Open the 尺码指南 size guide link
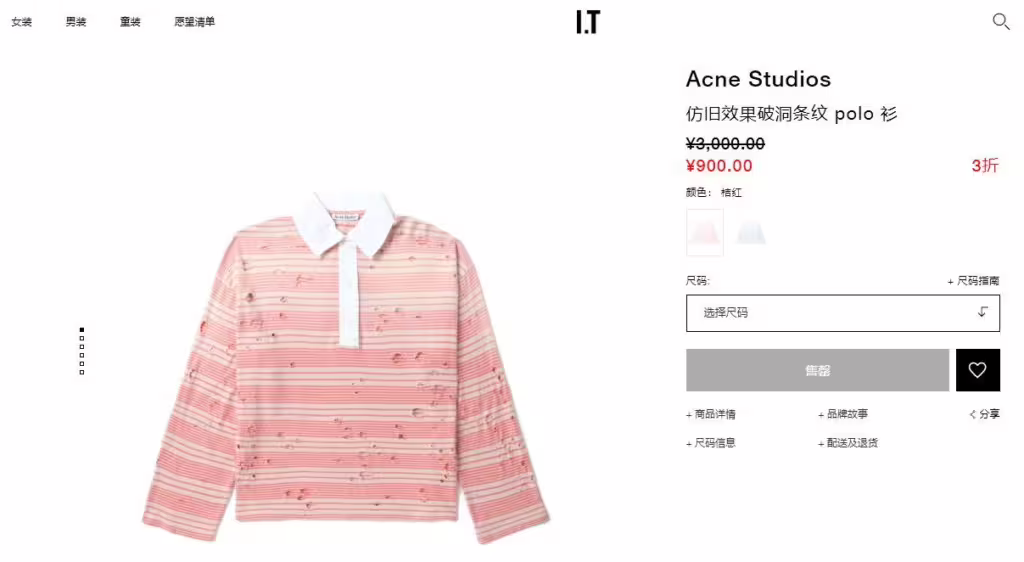The width and height of the screenshot is (1024, 562). pyautogui.click(x=973, y=281)
